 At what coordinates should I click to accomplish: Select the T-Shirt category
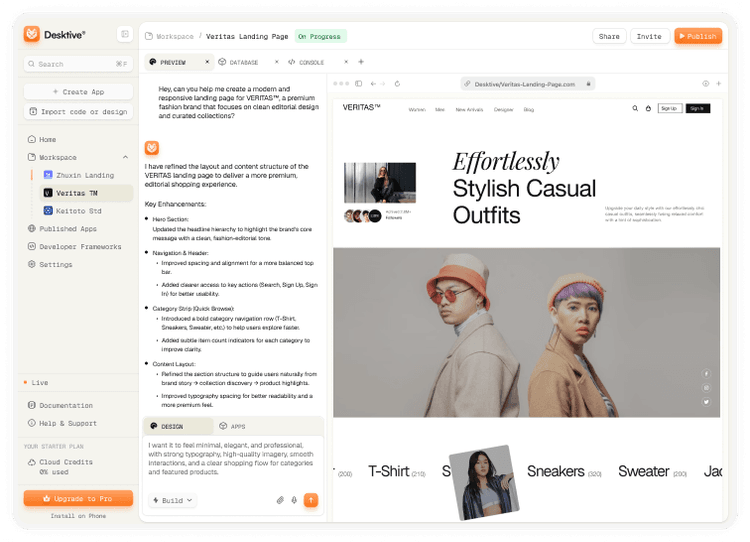click(x=397, y=472)
